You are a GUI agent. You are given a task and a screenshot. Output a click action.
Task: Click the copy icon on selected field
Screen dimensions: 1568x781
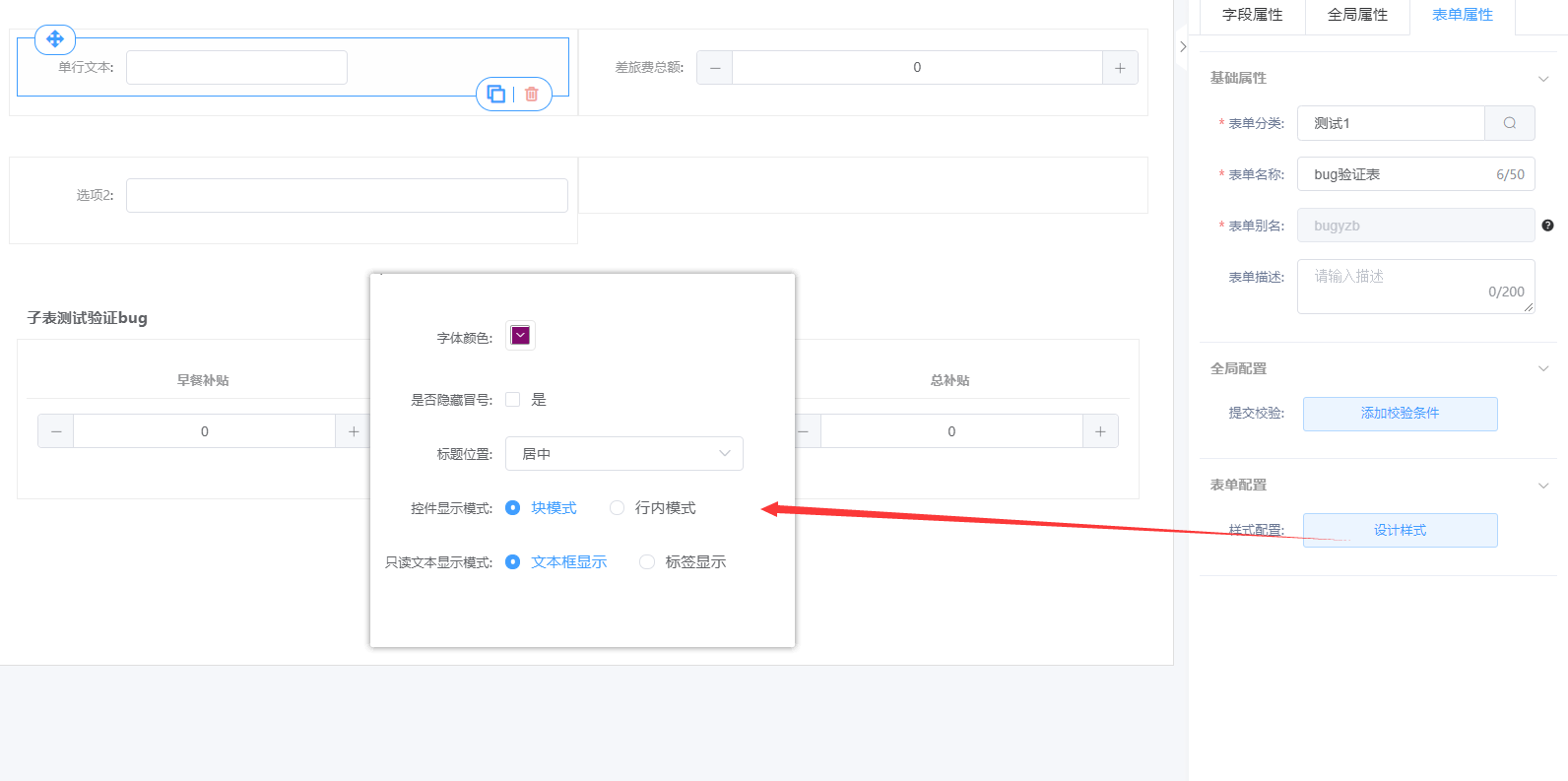click(x=496, y=95)
